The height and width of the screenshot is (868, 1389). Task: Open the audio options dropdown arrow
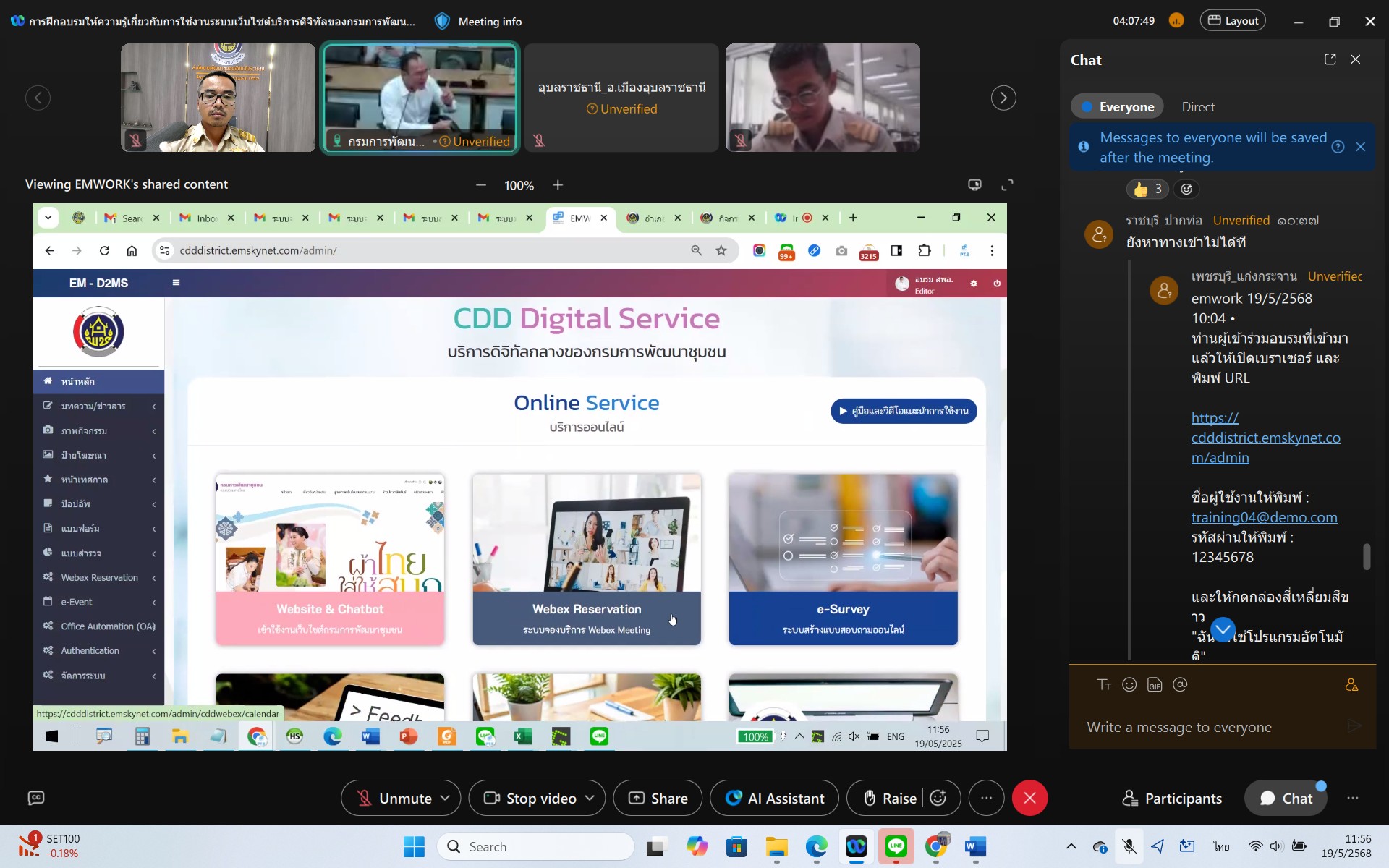pyautogui.click(x=445, y=798)
